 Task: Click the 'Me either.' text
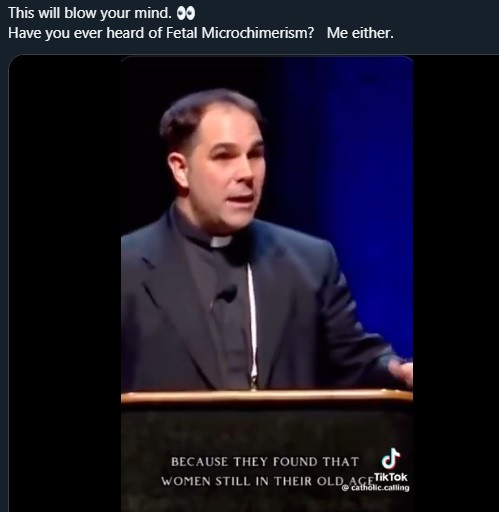pyautogui.click(x=360, y=33)
